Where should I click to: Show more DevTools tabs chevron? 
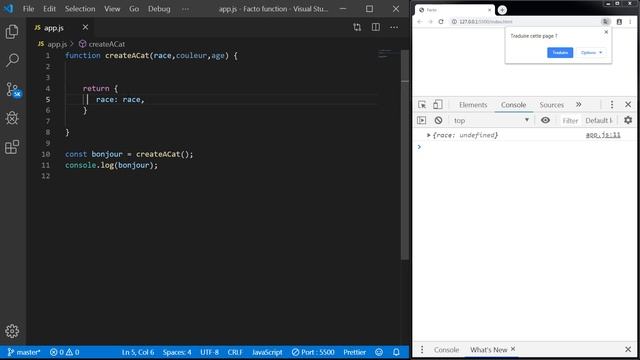point(578,104)
